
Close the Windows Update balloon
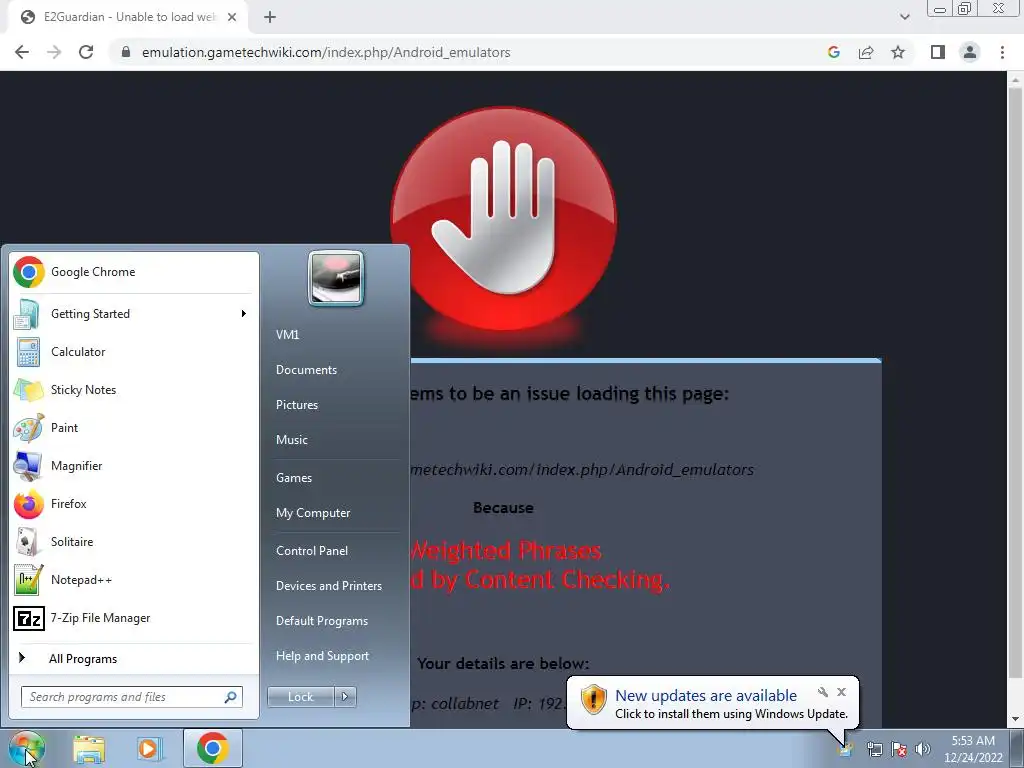click(842, 692)
